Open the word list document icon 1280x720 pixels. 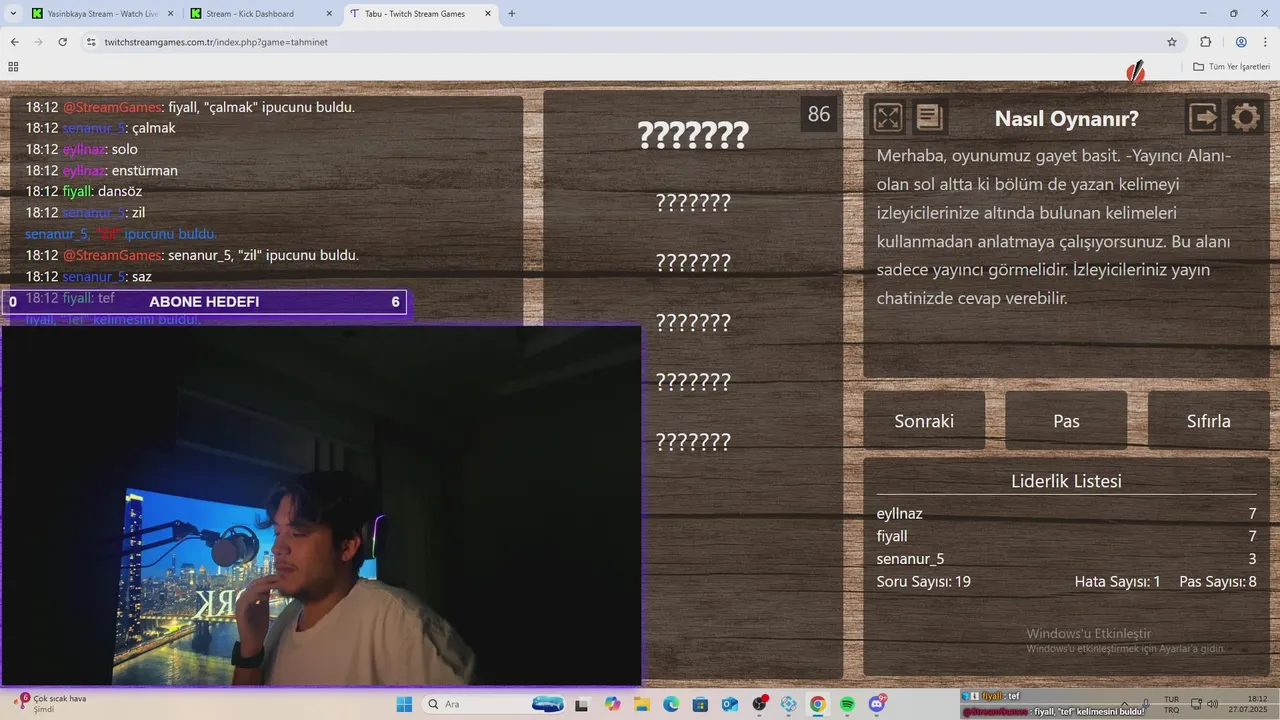929,118
